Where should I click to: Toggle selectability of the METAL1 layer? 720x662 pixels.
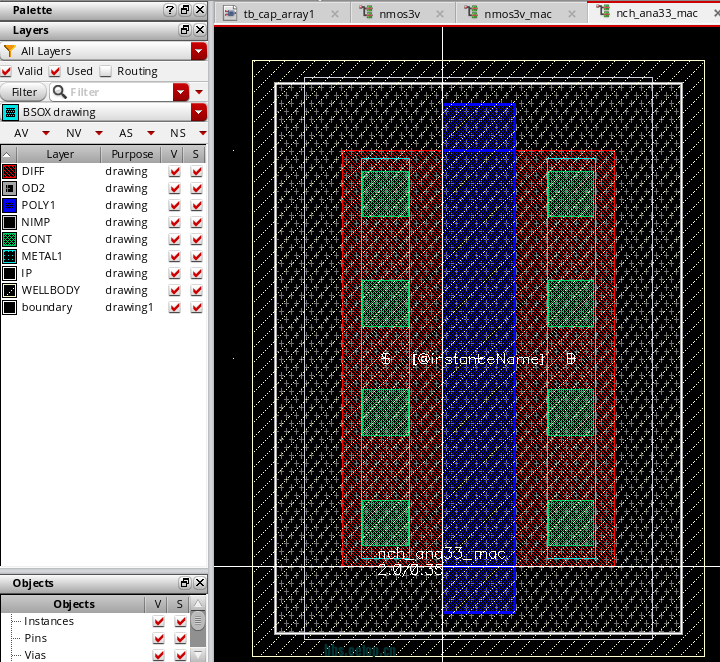pos(197,256)
